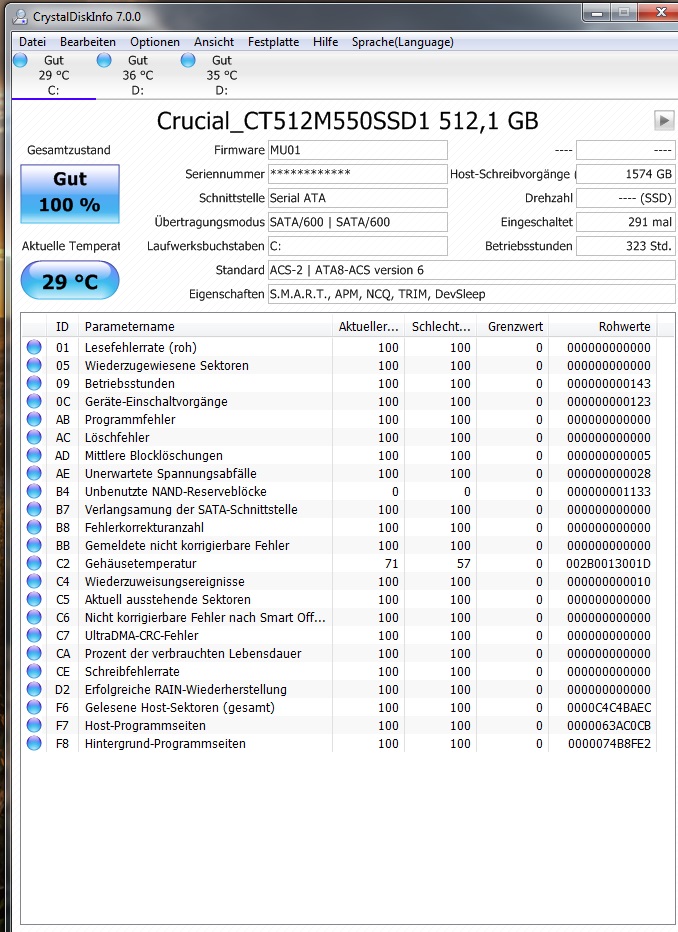Click status icon of ID 09 Betriebsstunden row
Viewport: 678px width, 932px height.
(34, 383)
